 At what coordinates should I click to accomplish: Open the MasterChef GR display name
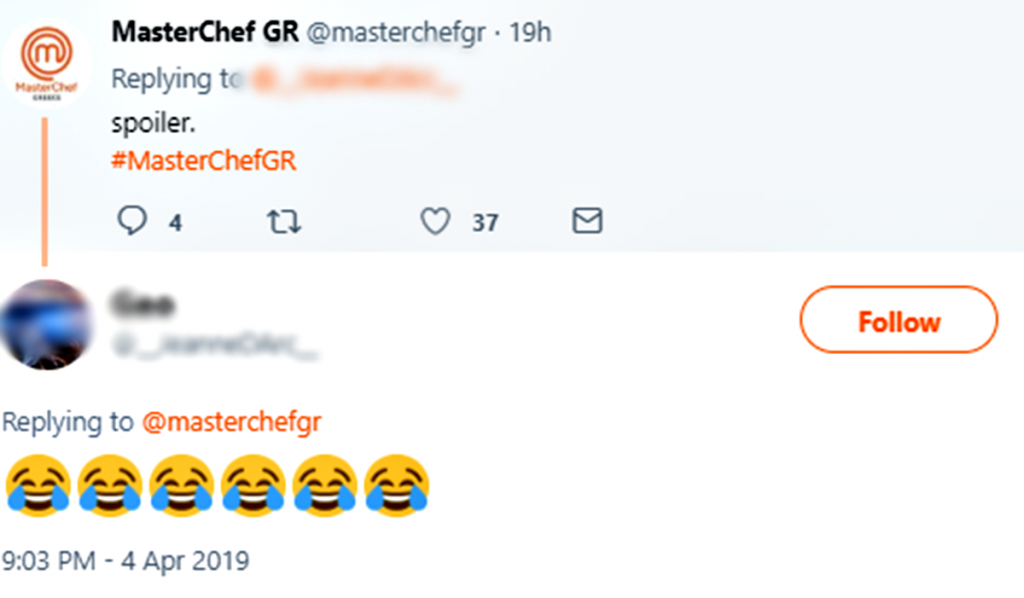[205, 32]
